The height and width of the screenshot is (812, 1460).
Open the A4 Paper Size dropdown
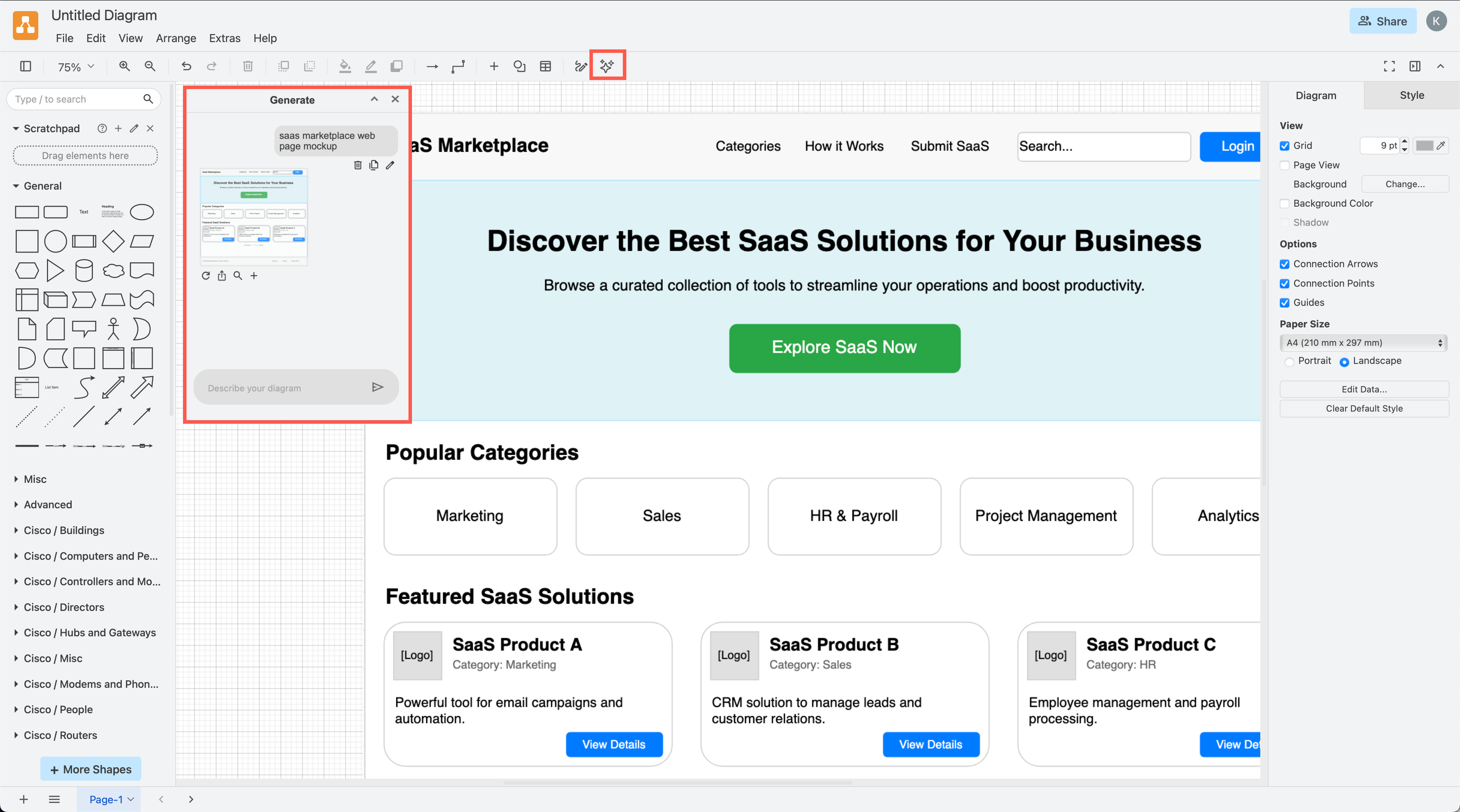click(1363, 342)
